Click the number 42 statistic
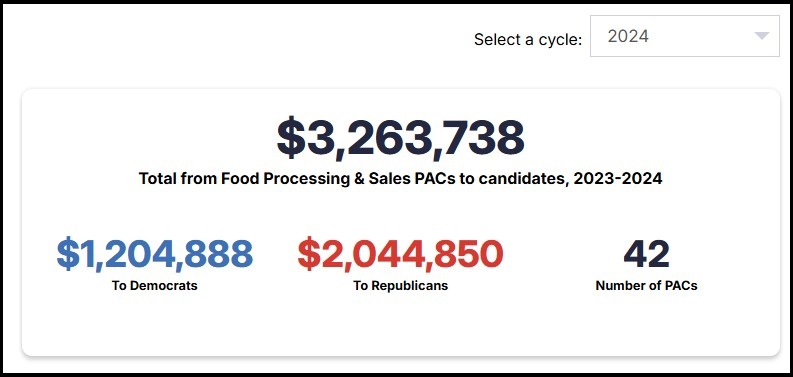Viewport: 793px width, 377px height. [646, 254]
